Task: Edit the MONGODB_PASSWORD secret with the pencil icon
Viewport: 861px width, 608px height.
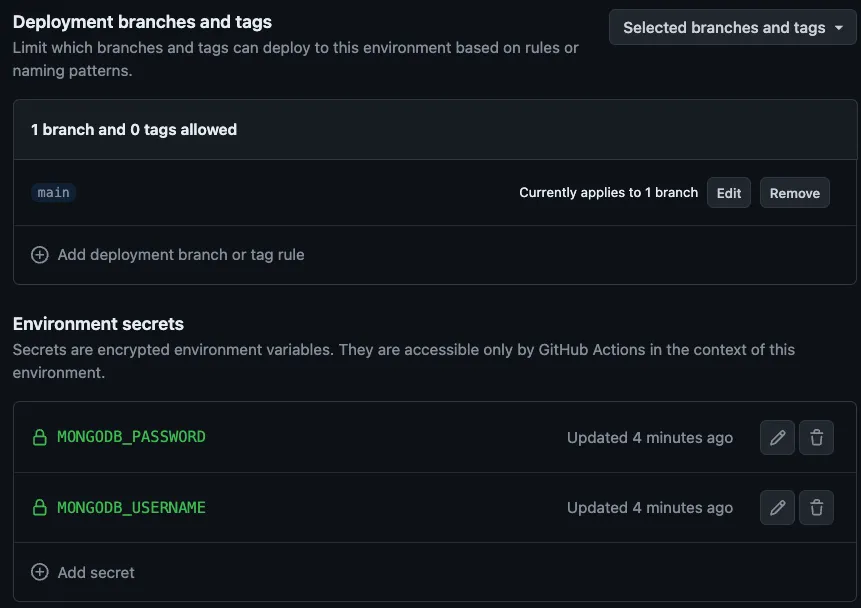Action: [777, 438]
